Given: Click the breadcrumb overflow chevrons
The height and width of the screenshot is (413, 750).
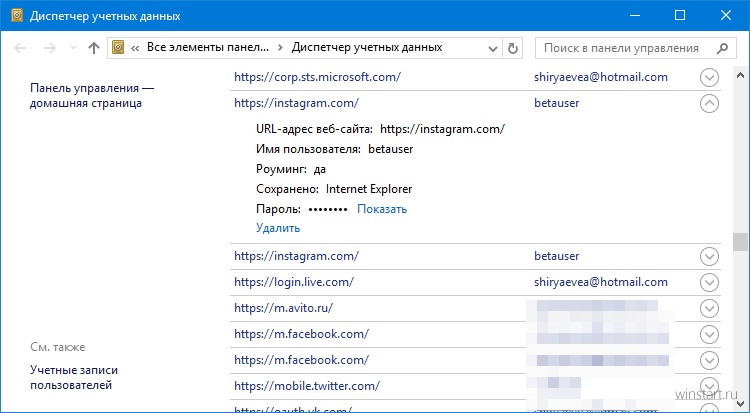Looking at the screenshot, I should point(135,48).
